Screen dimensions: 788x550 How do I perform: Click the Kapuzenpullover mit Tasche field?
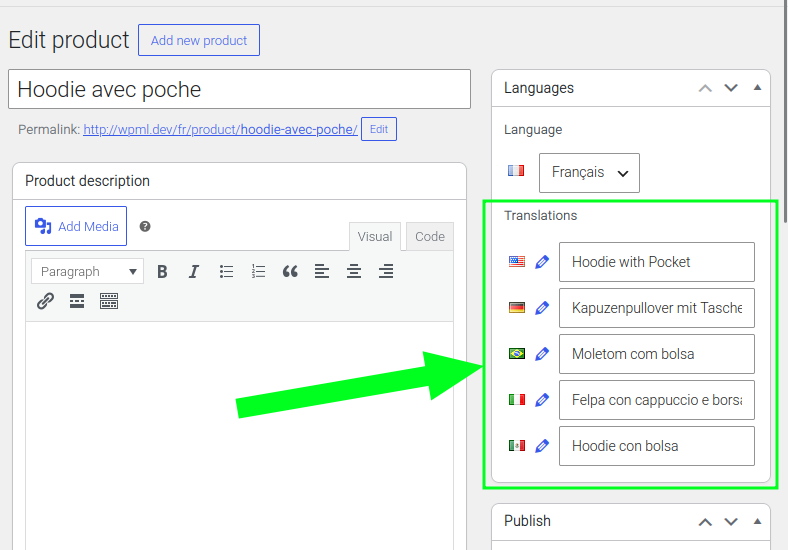coord(657,308)
